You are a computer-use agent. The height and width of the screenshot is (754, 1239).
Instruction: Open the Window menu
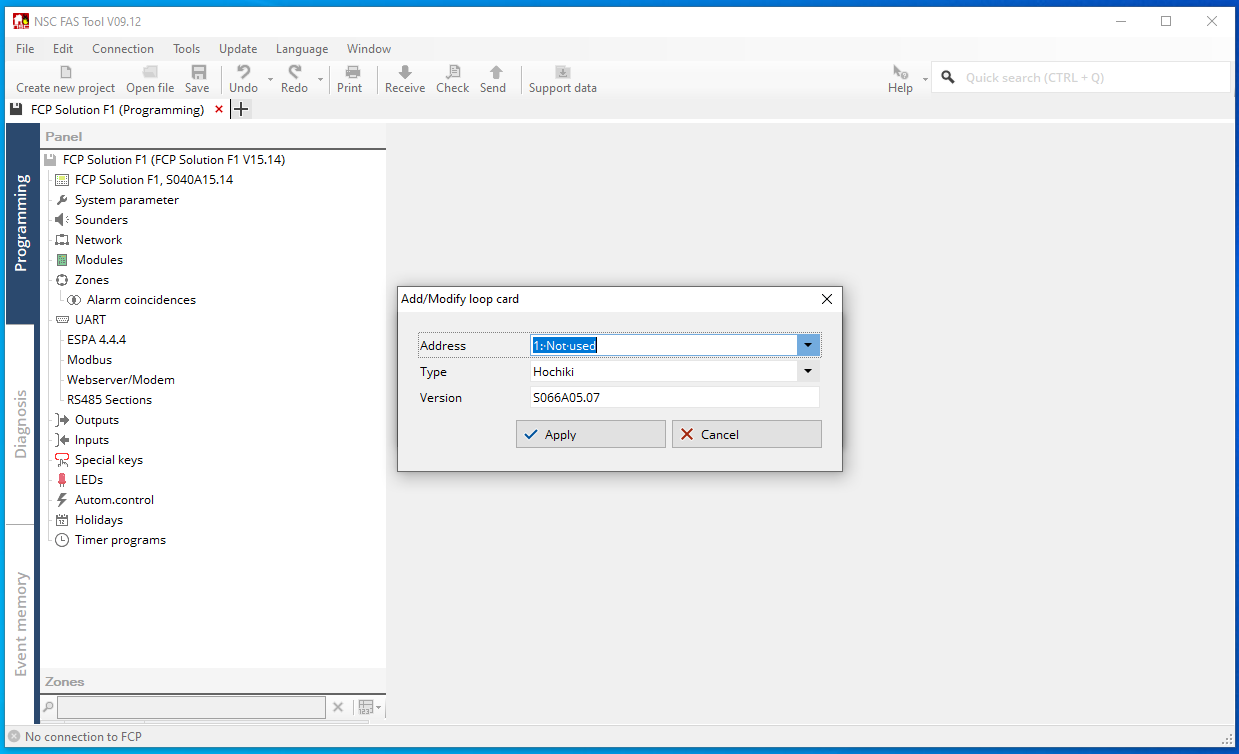pyautogui.click(x=369, y=48)
